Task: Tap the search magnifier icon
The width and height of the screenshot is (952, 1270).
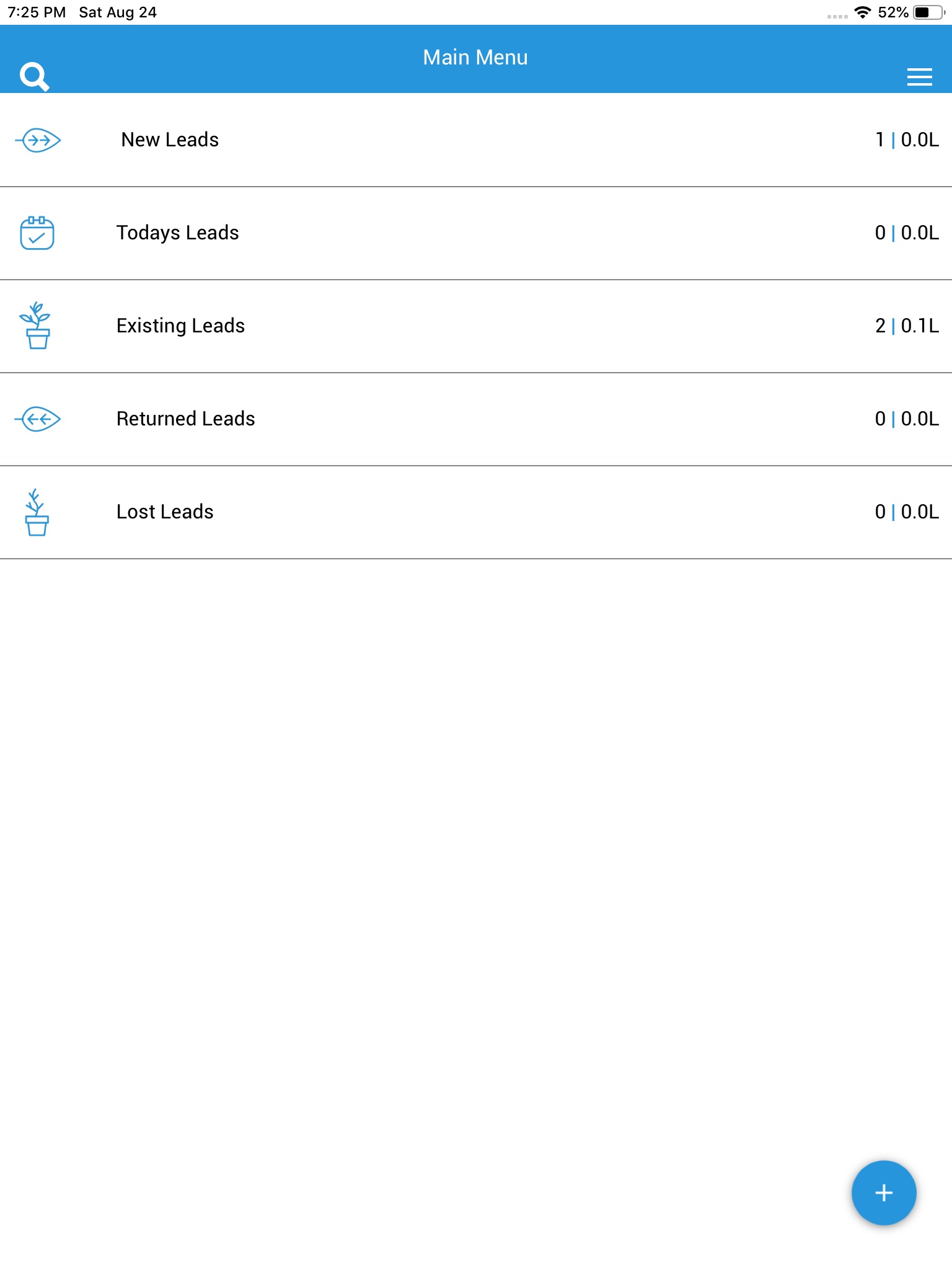Action: 34,76
